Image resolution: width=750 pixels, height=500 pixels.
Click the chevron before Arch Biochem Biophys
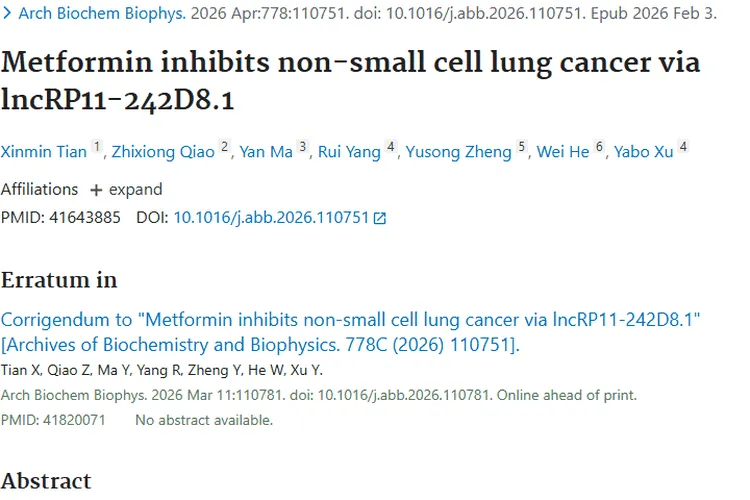click(x=7, y=14)
